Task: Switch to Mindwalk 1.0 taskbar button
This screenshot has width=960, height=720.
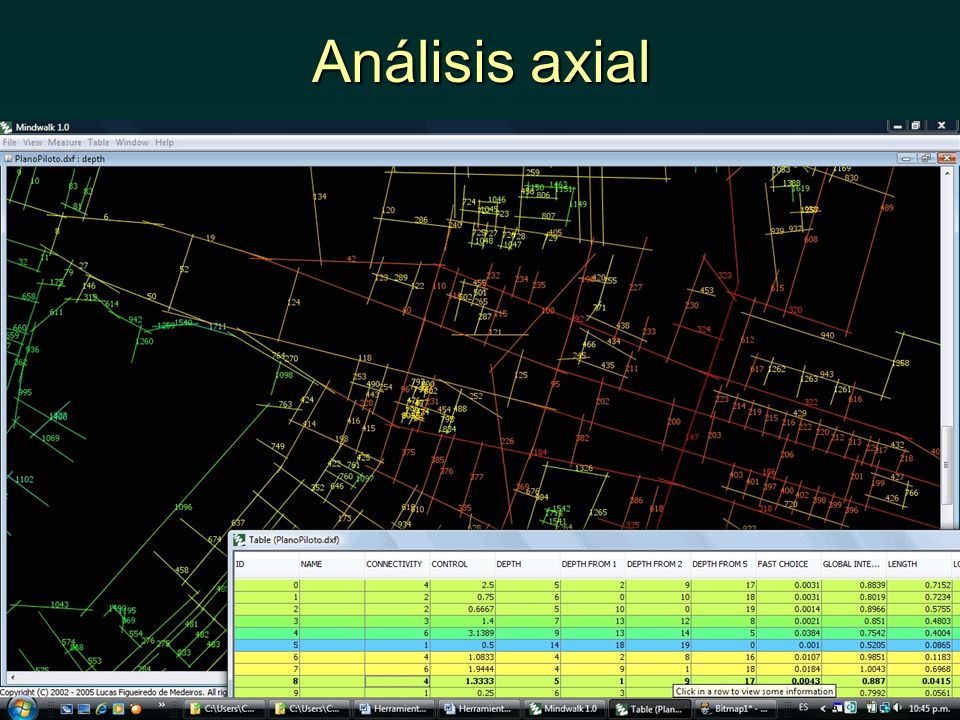Action: 563,709
